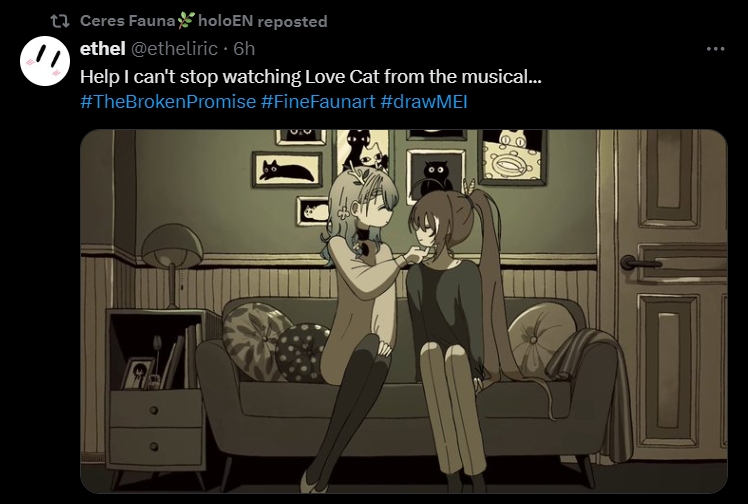Click the photo frame inside the nightstand
Viewport: 748px width, 504px height.
[138, 373]
